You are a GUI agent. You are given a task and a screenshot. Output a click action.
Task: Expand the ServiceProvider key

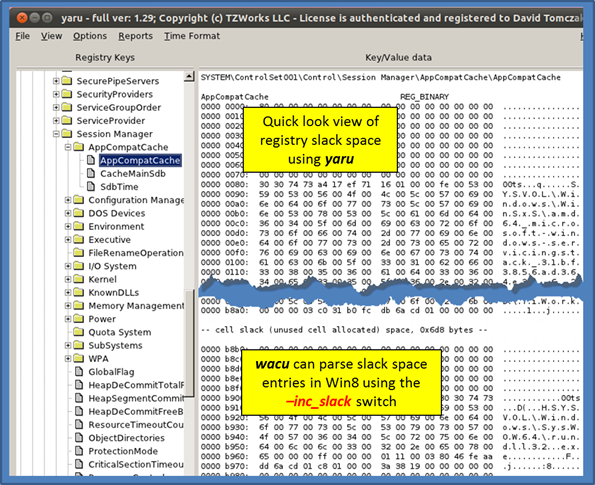click(x=56, y=121)
